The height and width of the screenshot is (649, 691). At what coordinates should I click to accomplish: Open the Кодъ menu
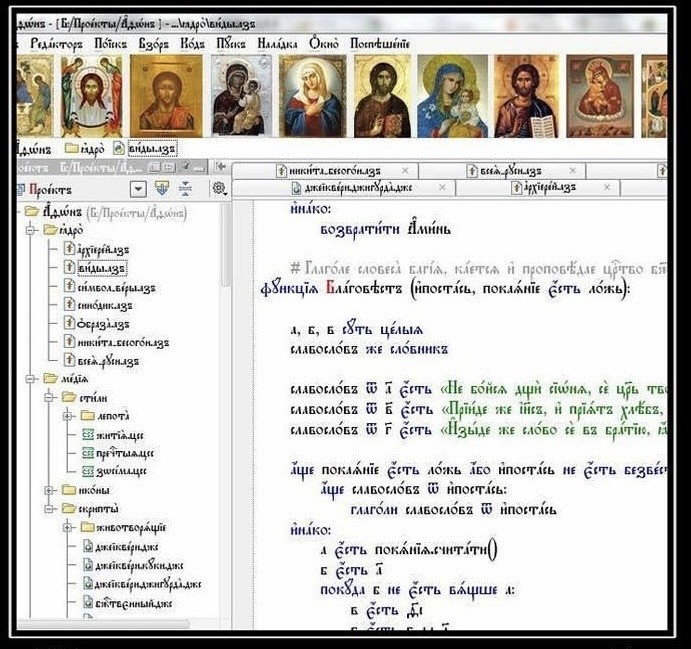193,44
